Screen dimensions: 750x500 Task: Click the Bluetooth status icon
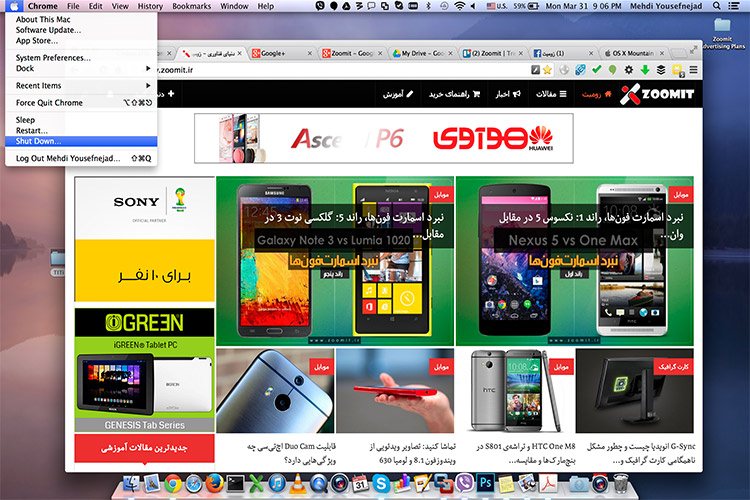click(x=429, y=6)
